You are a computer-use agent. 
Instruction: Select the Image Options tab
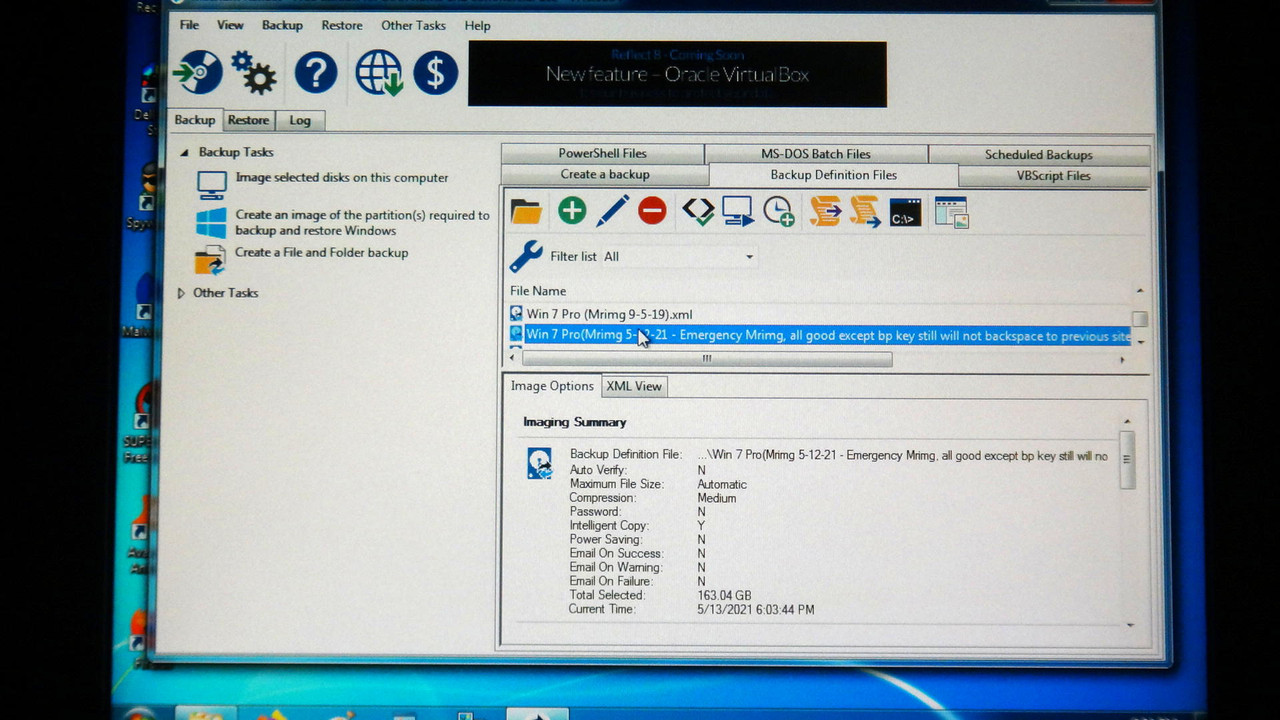(552, 386)
